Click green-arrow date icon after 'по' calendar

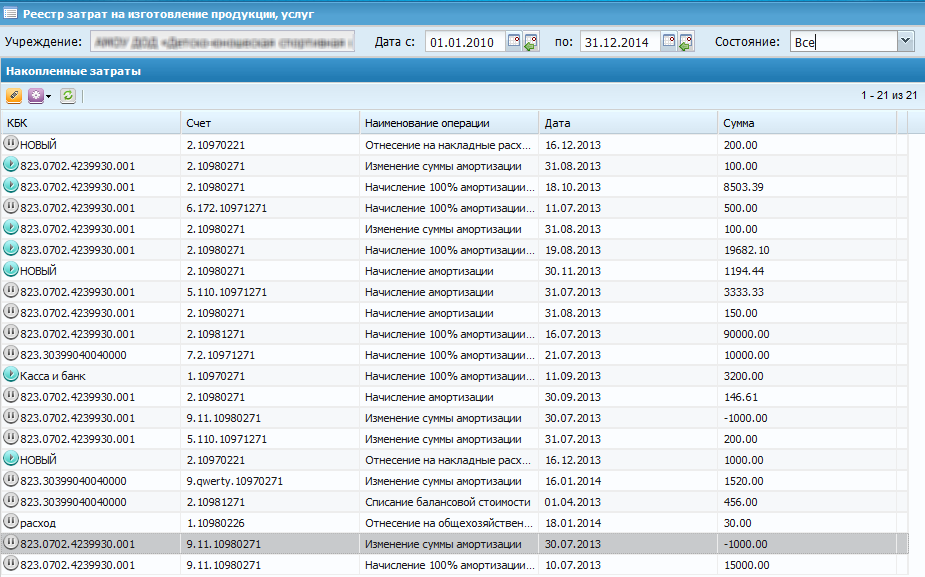coord(685,41)
